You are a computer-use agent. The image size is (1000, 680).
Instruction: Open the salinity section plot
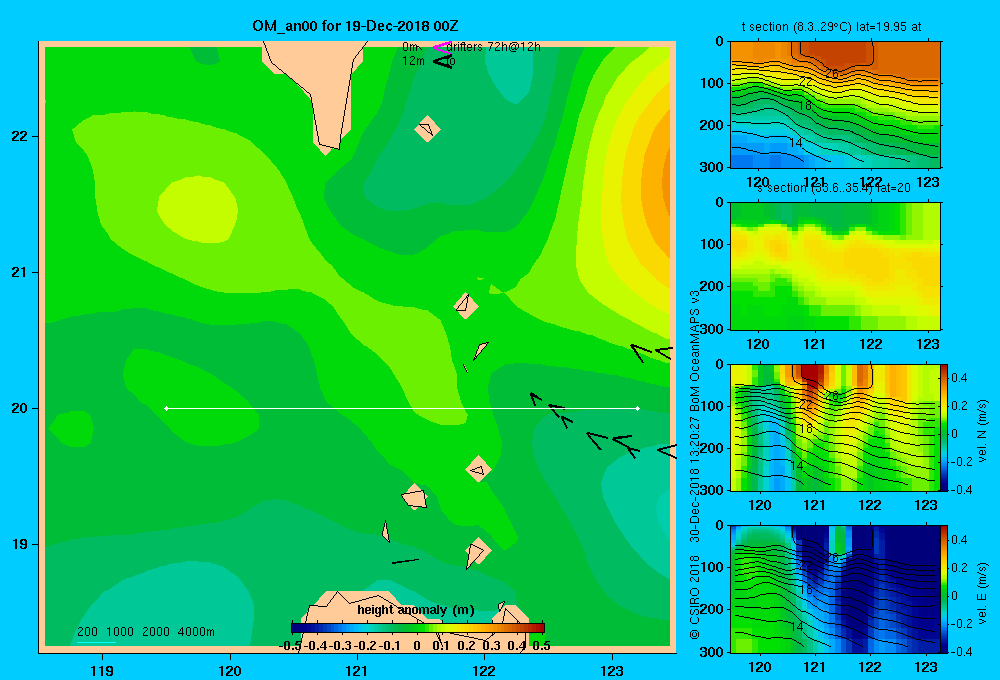[x=835, y=266]
